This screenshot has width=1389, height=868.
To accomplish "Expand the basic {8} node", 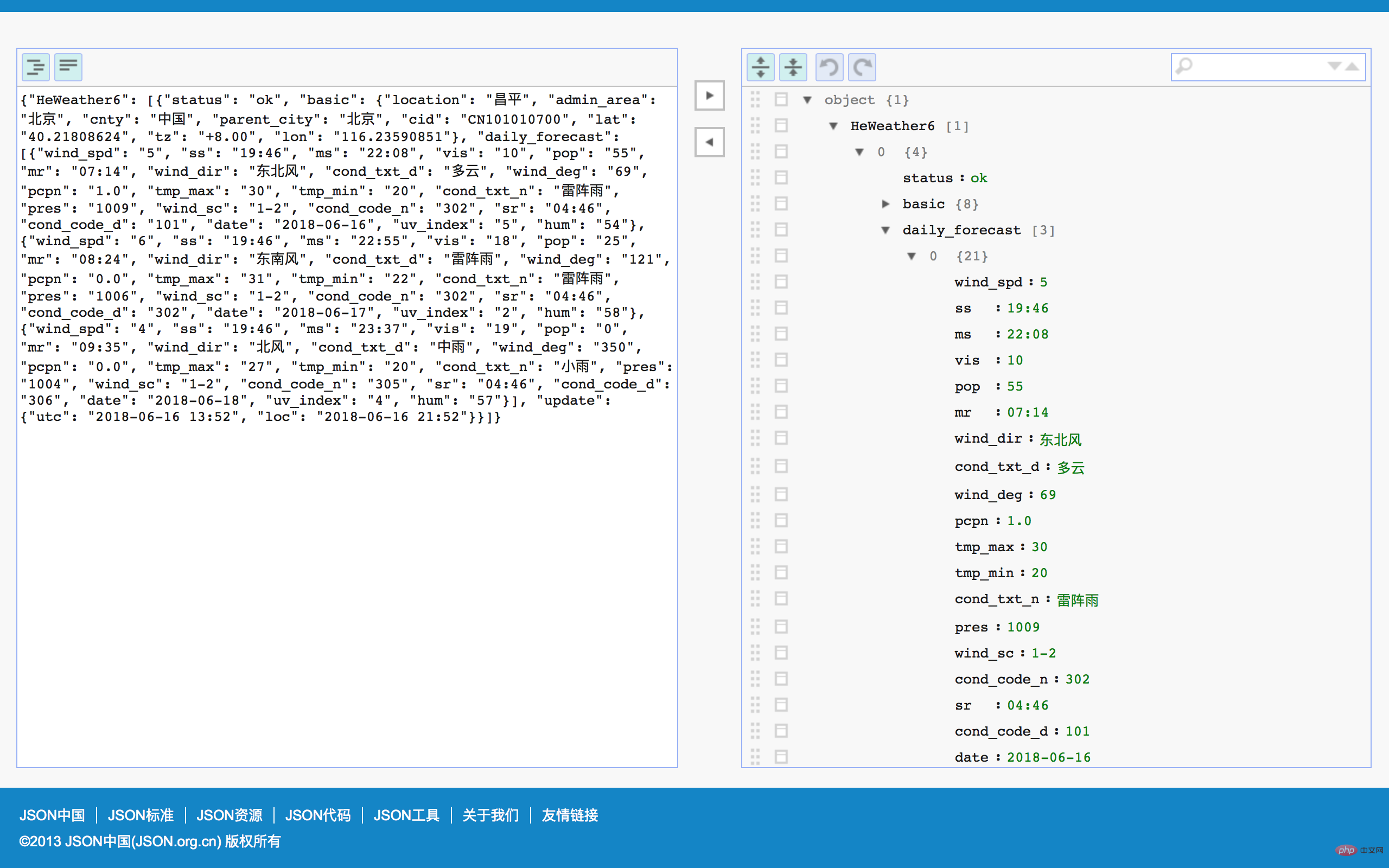I will pos(885,204).
